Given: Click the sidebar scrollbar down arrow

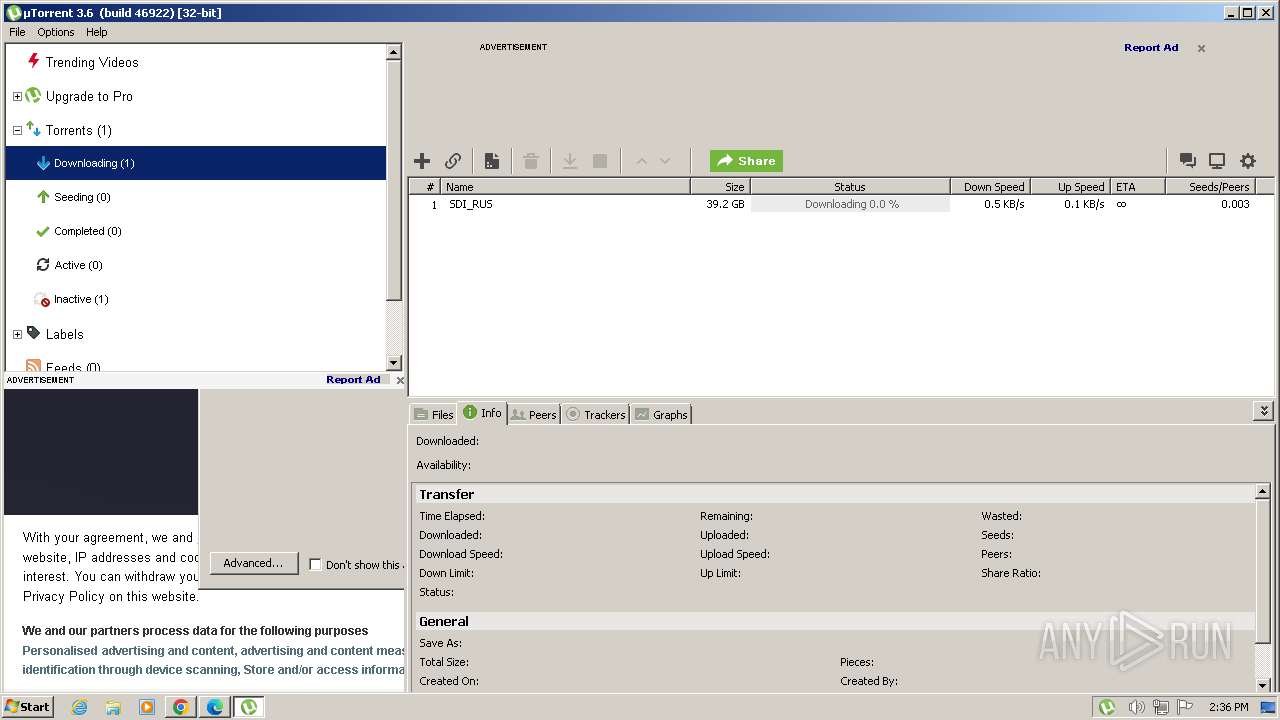Looking at the screenshot, I should 393,363.
